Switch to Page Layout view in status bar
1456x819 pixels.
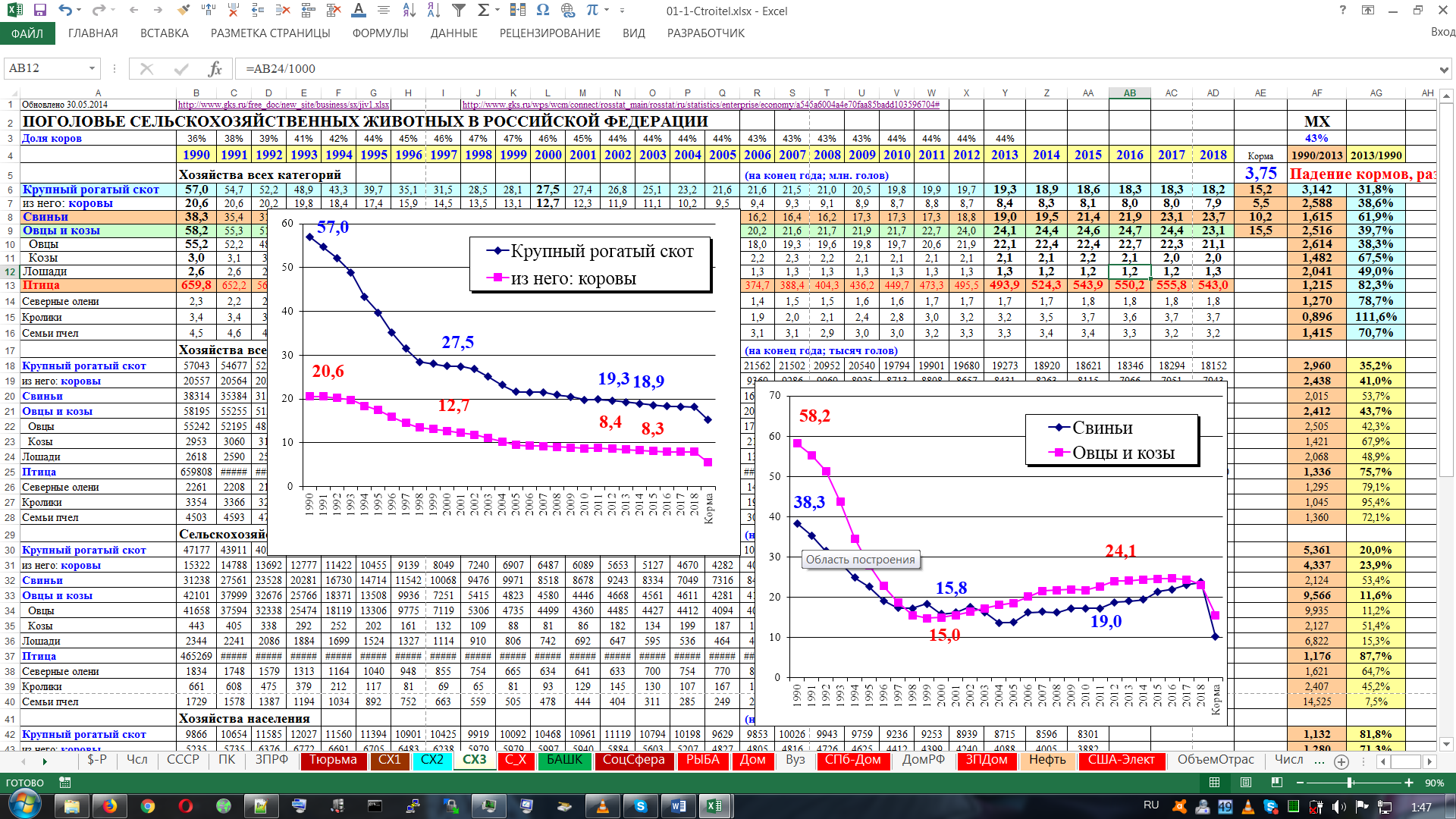(x=1246, y=783)
